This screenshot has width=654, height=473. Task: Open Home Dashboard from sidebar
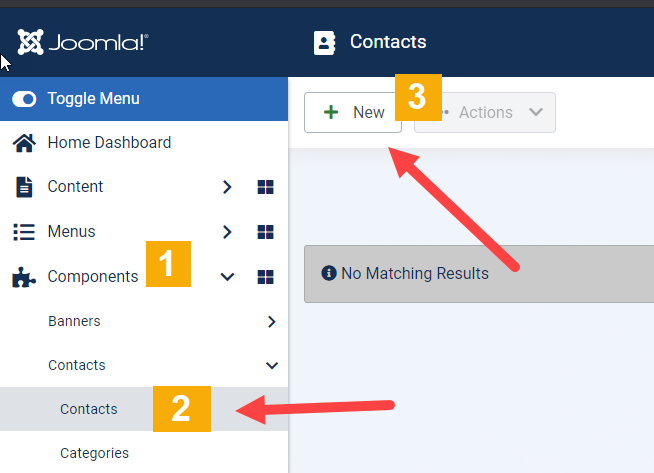(x=109, y=143)
